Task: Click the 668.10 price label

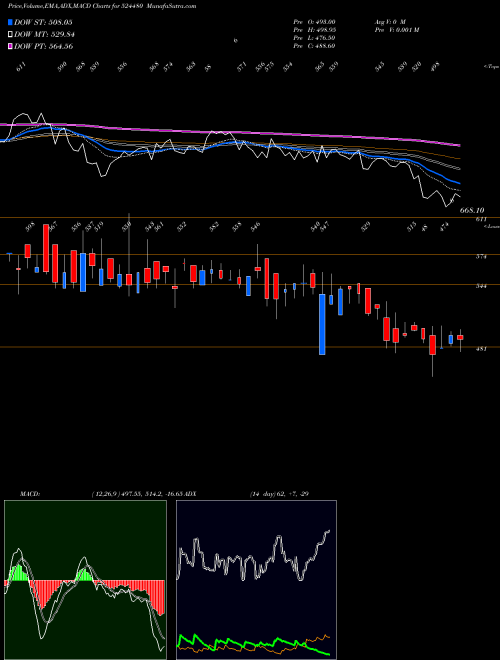Action: tap(472, 210)
